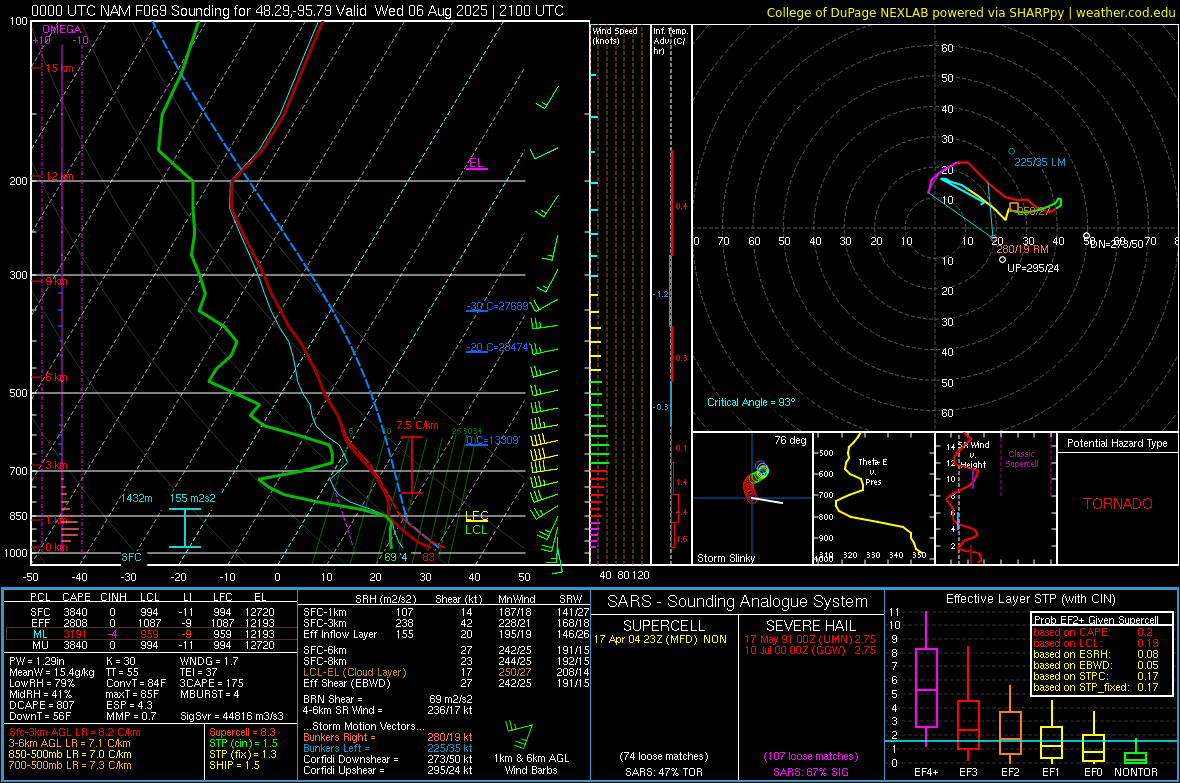
Task: Click the SARS - Sounding Analogue System title
Action: tap(738, 602)
